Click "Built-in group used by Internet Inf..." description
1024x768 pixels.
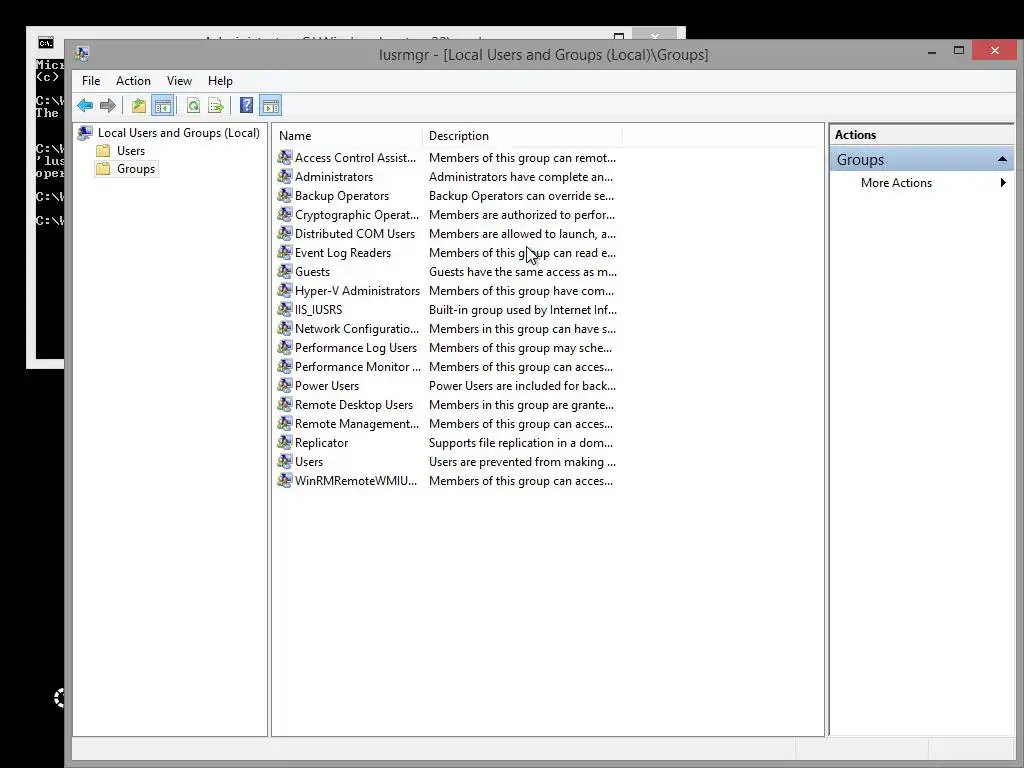[522, 310]
